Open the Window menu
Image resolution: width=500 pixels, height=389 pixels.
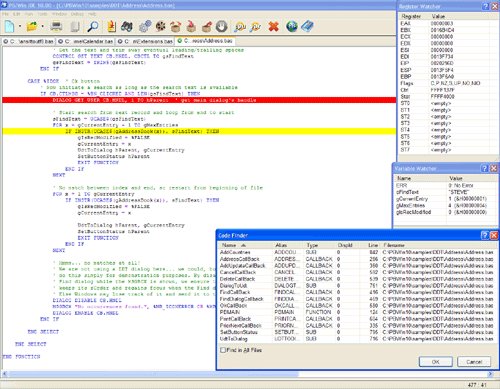(59, 14)
